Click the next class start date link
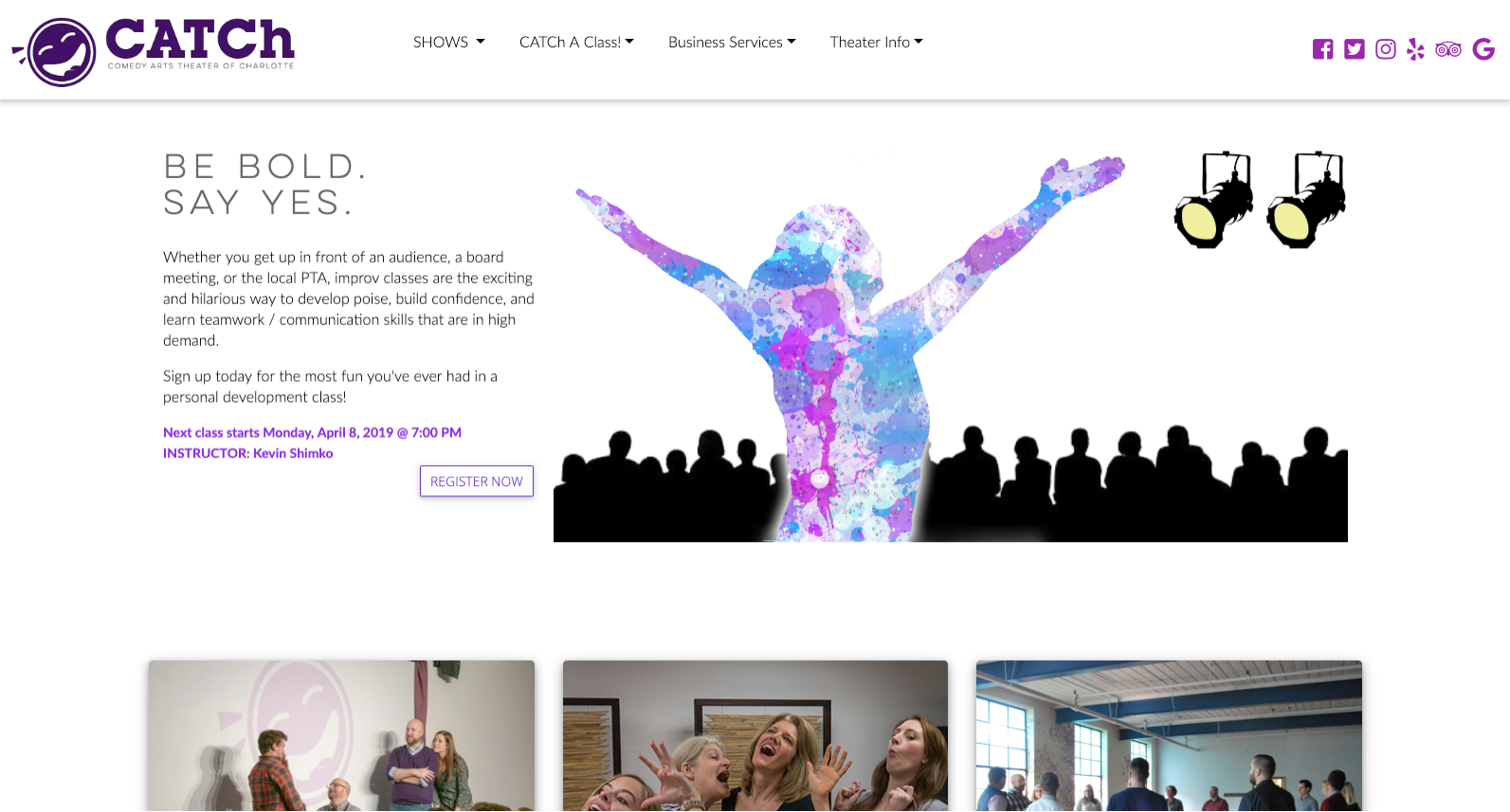This screenshot has height=812, width=1510. pyautogui.click(x=312, y=432)
